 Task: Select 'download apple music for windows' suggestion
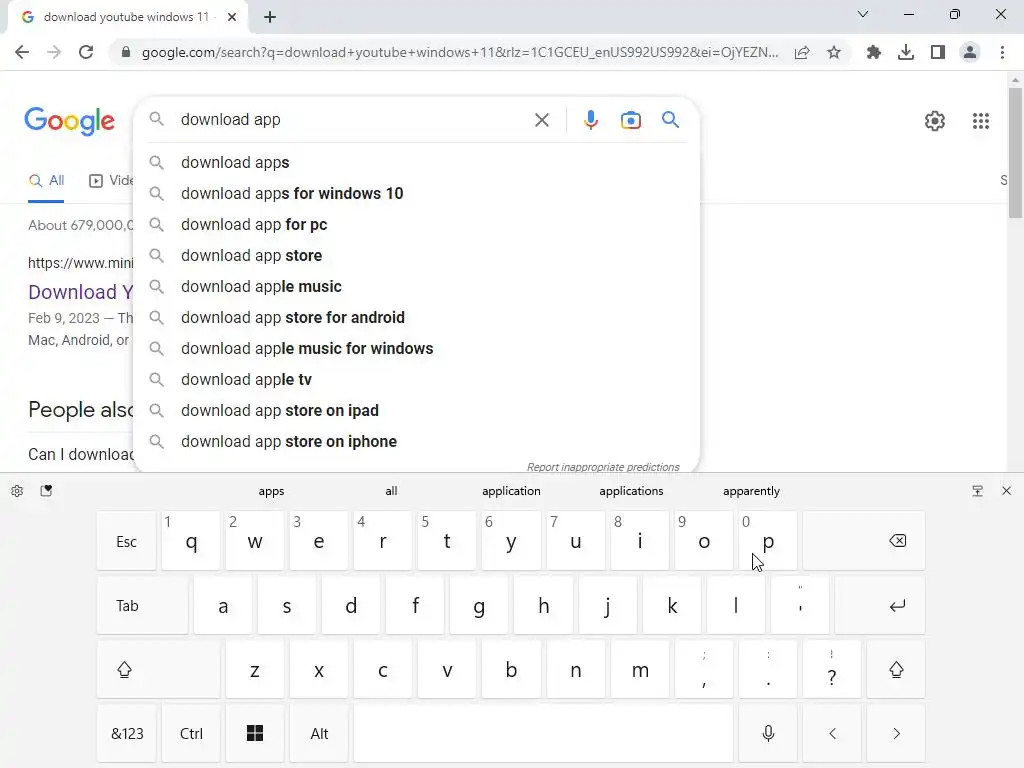coord(416,349)
